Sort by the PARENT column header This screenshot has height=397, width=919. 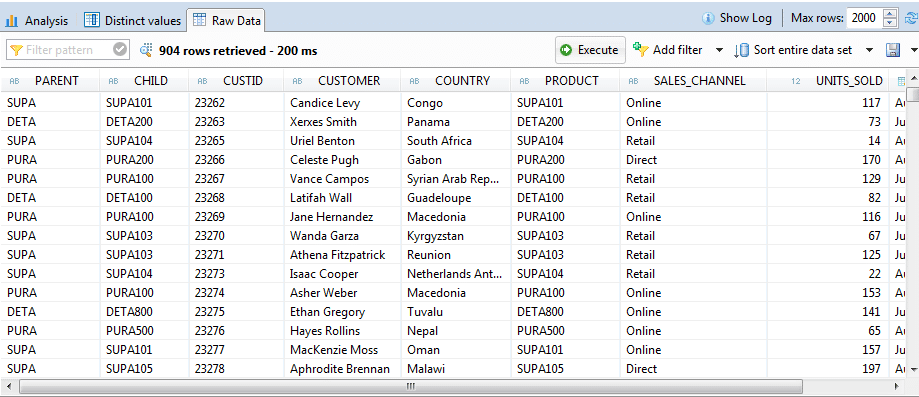click(x=49, y=81)
